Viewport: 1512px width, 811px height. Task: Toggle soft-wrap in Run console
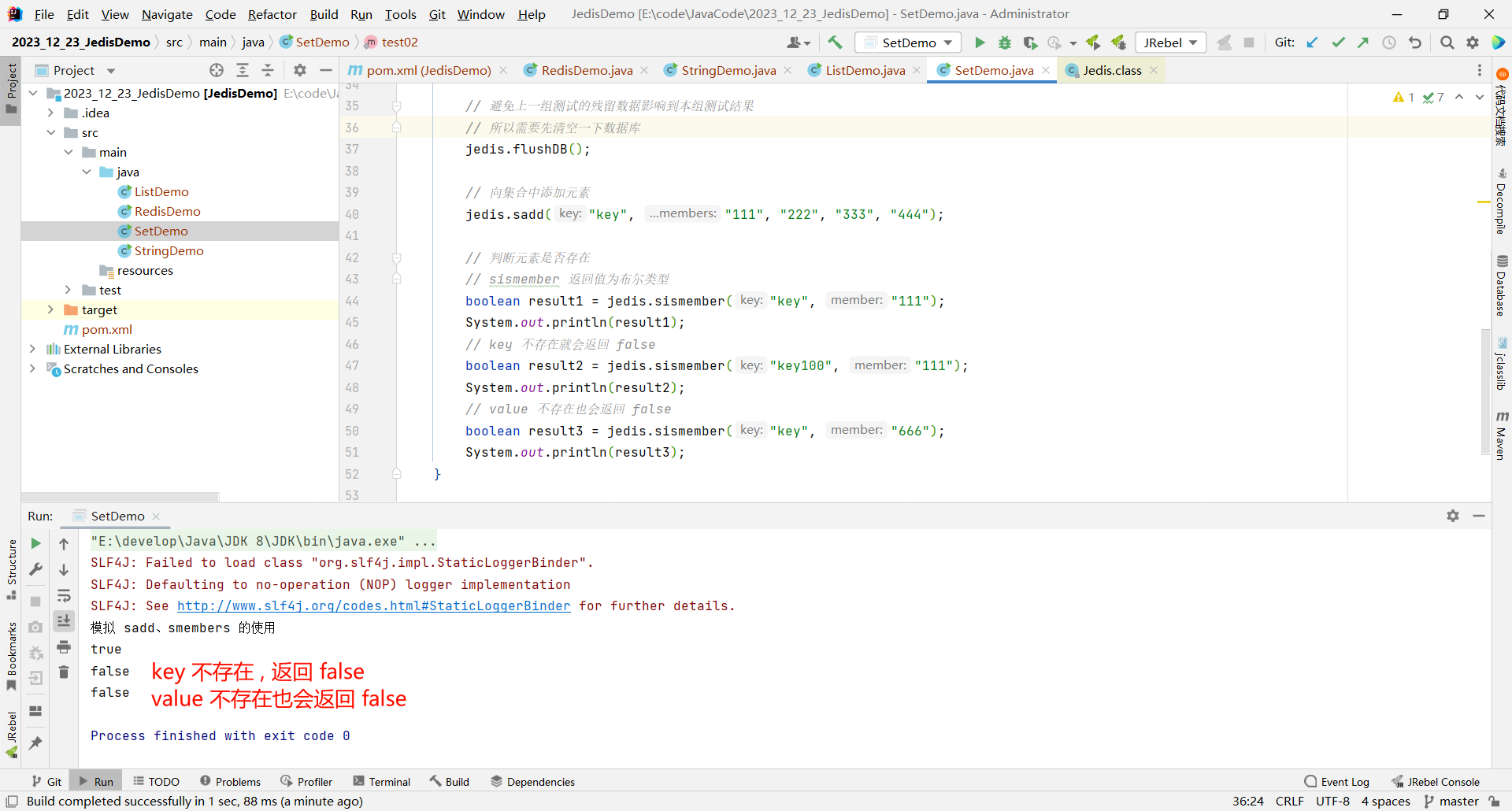click(64, 595)
